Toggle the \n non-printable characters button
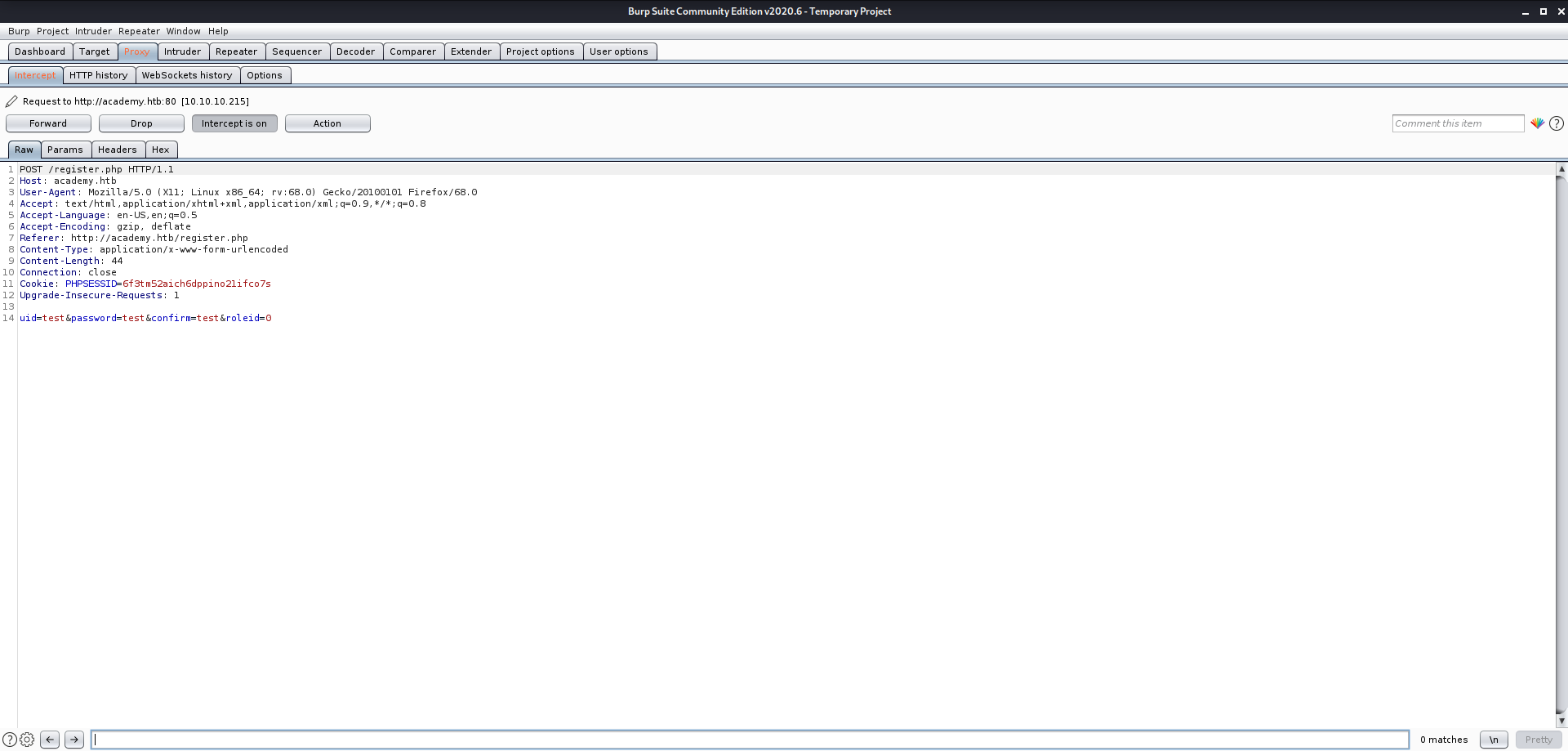 click(1494, 740)
